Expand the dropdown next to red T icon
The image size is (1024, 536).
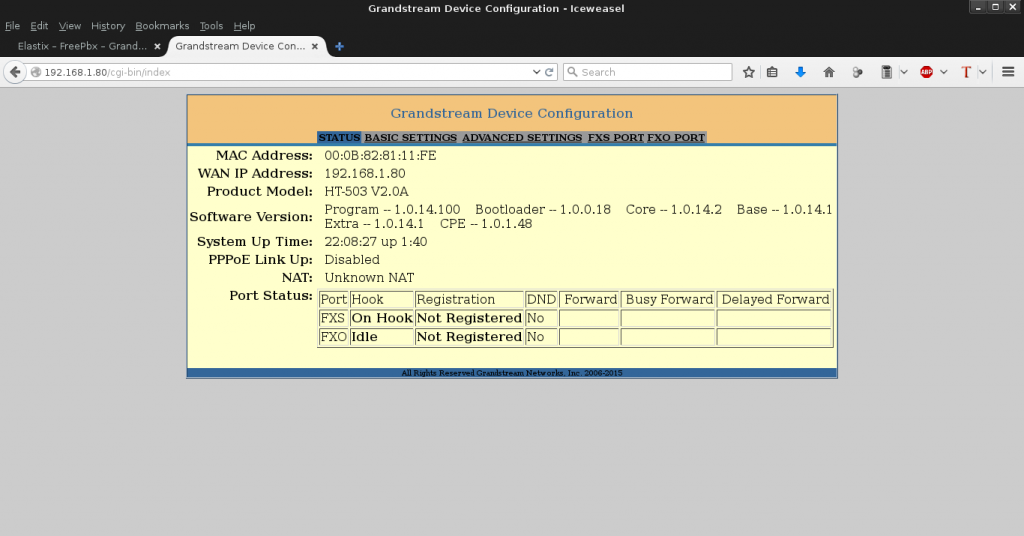pyautogui.click(x=982, y=72)
